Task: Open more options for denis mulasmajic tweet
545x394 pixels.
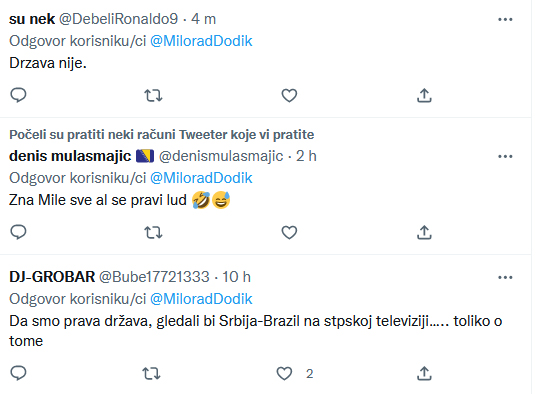Action: [x=505, y=156]
